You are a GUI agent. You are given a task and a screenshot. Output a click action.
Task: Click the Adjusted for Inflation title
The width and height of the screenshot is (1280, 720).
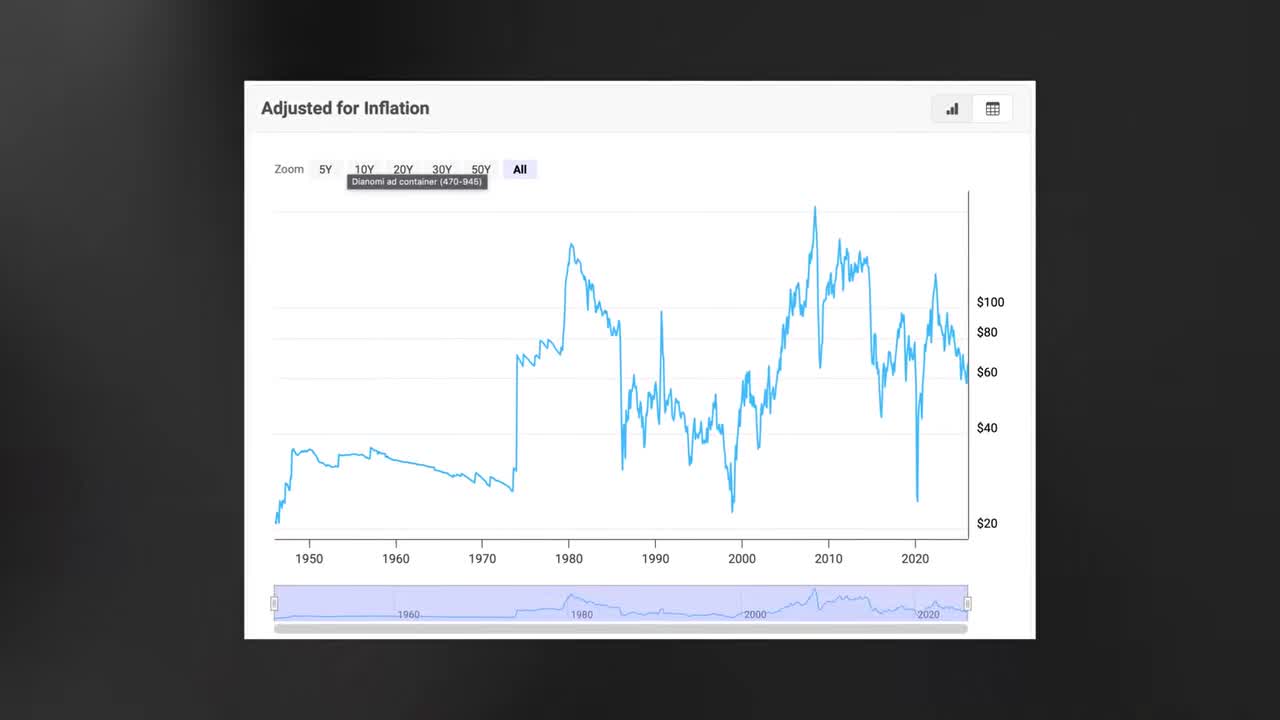click(x=345, y=108)
